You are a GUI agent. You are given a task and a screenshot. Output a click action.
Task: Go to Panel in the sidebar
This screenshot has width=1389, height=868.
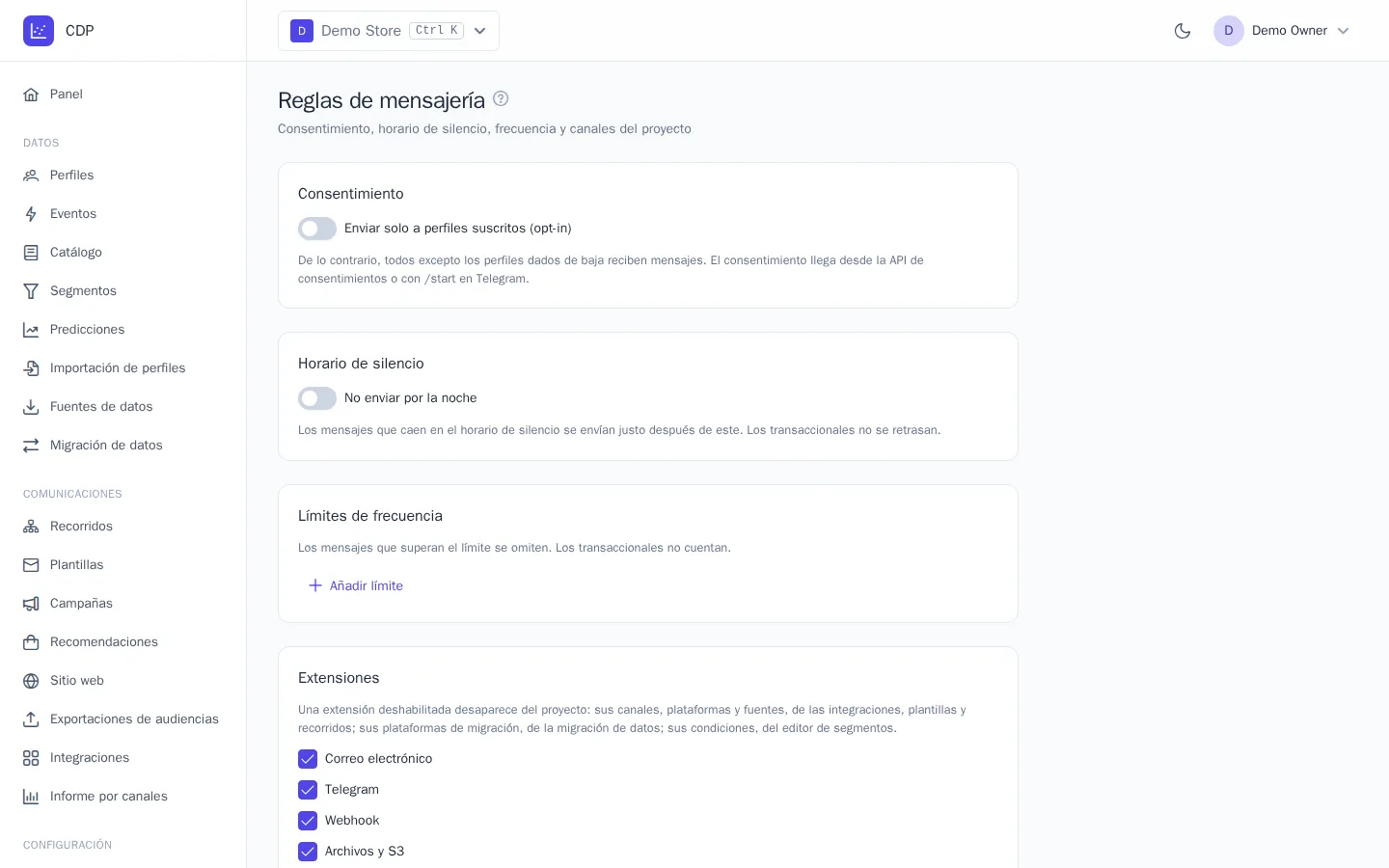coord(123,95)
